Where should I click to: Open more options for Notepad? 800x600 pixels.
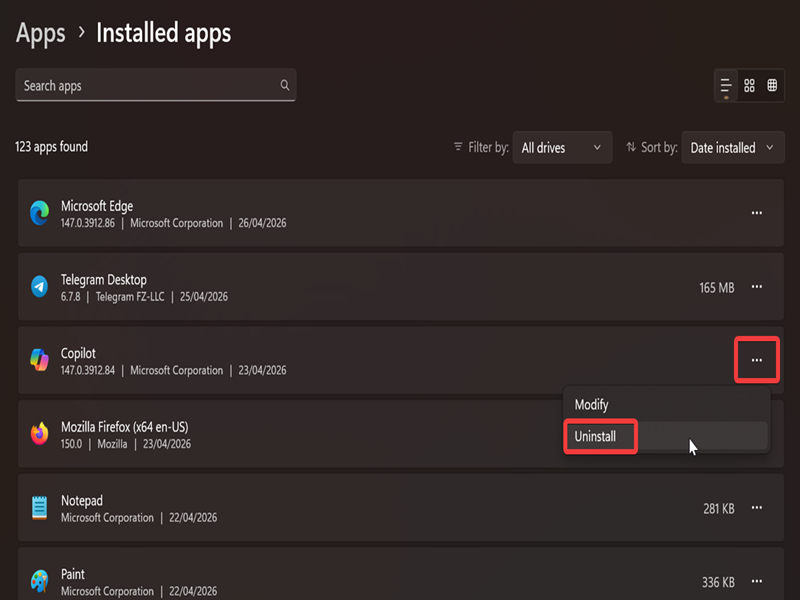click(757, 508)
